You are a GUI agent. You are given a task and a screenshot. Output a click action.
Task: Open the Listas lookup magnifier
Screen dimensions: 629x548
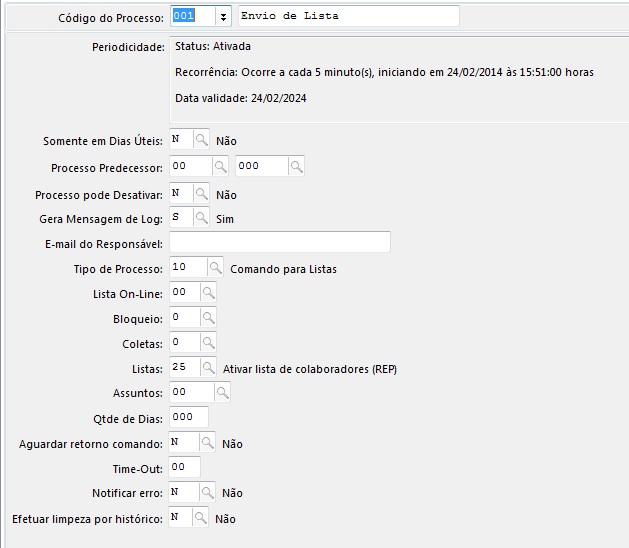(208, 368)
